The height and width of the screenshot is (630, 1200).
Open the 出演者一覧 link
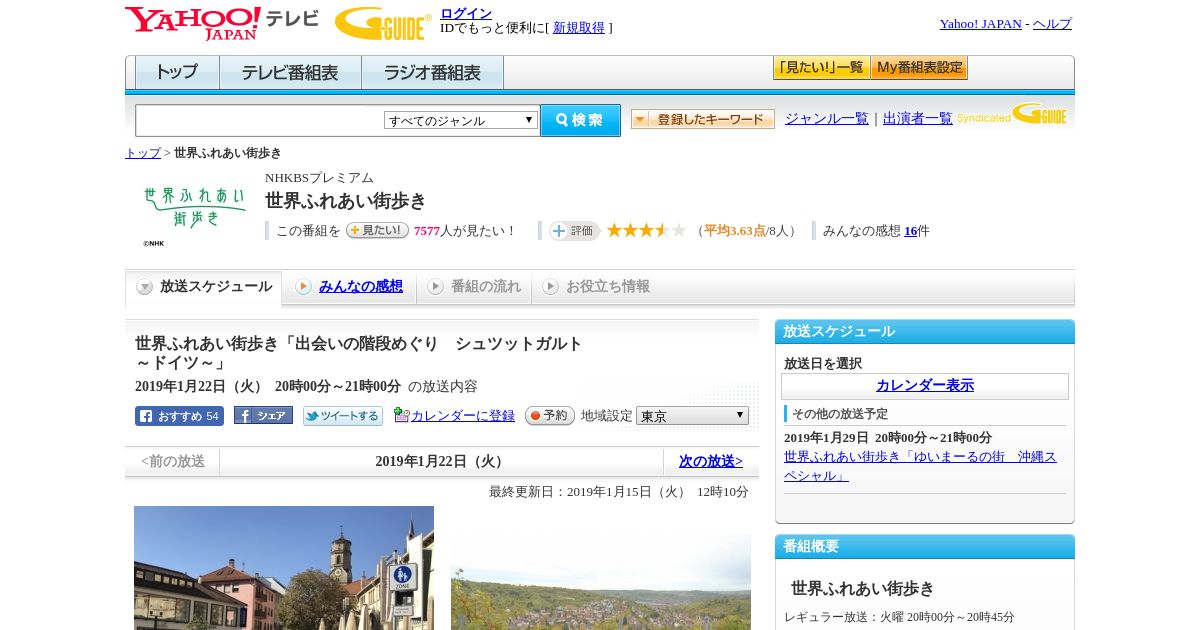pyautogui.click(x=918, y=118)
